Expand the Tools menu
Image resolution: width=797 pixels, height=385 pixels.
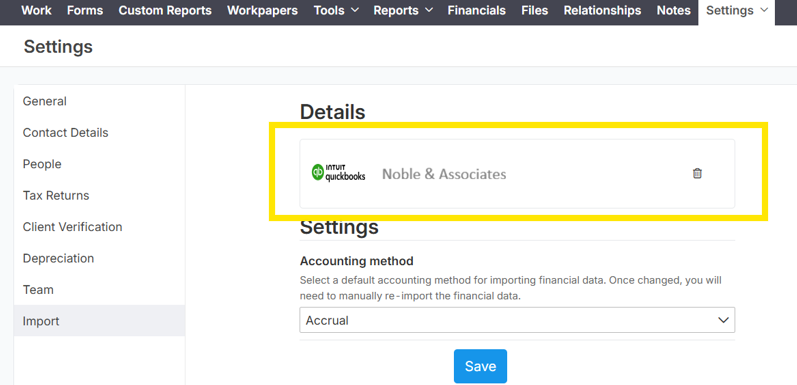[336, 10]
